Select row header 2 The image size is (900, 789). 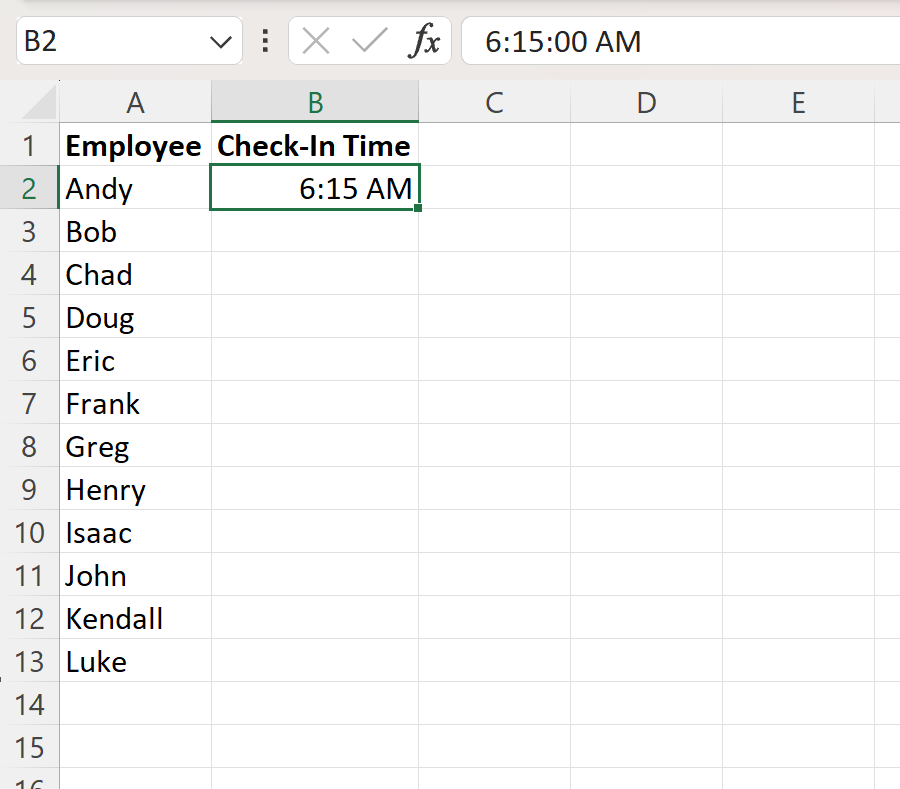(30, 188)
